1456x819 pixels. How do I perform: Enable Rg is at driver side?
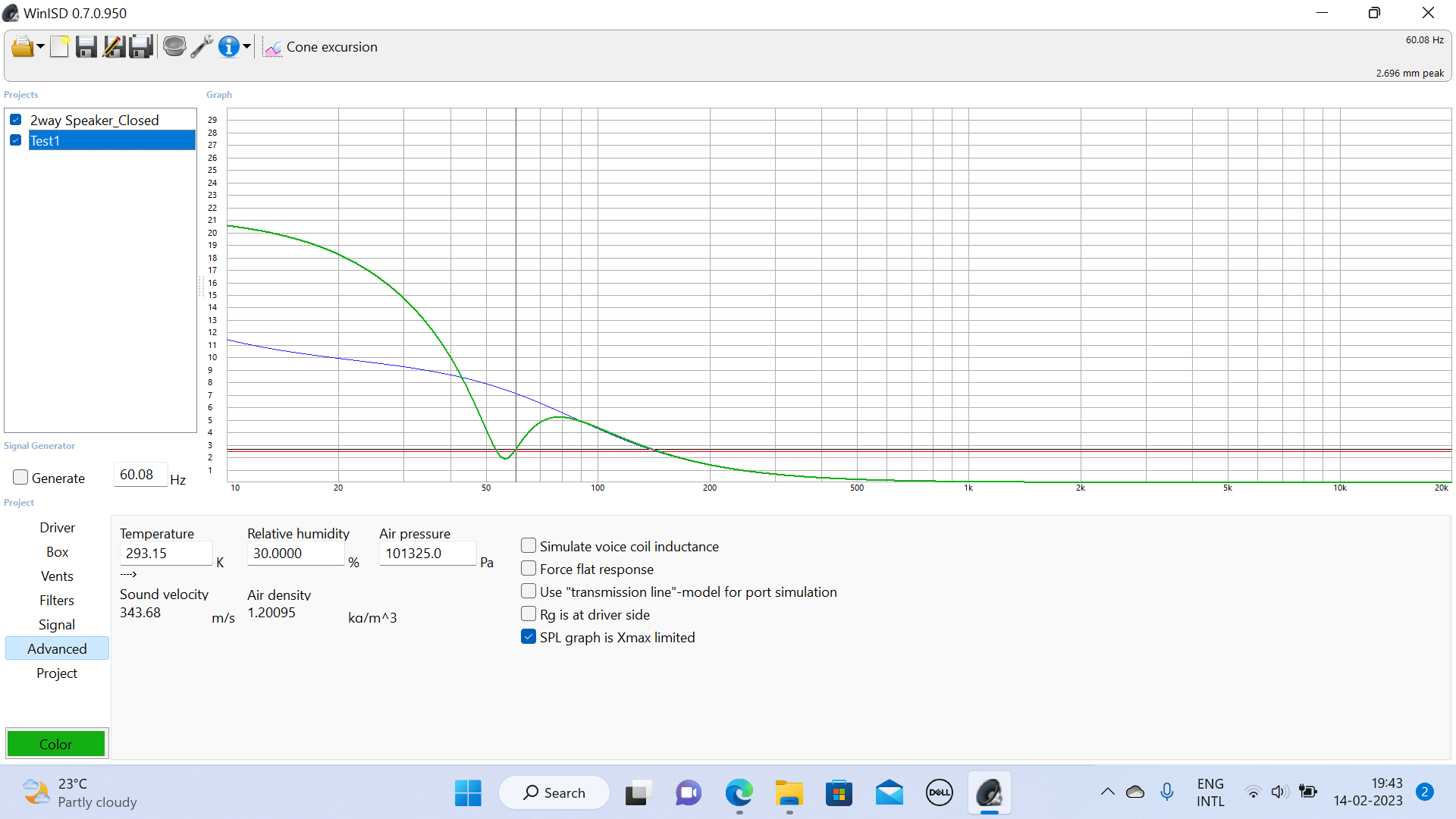point(529,614)
